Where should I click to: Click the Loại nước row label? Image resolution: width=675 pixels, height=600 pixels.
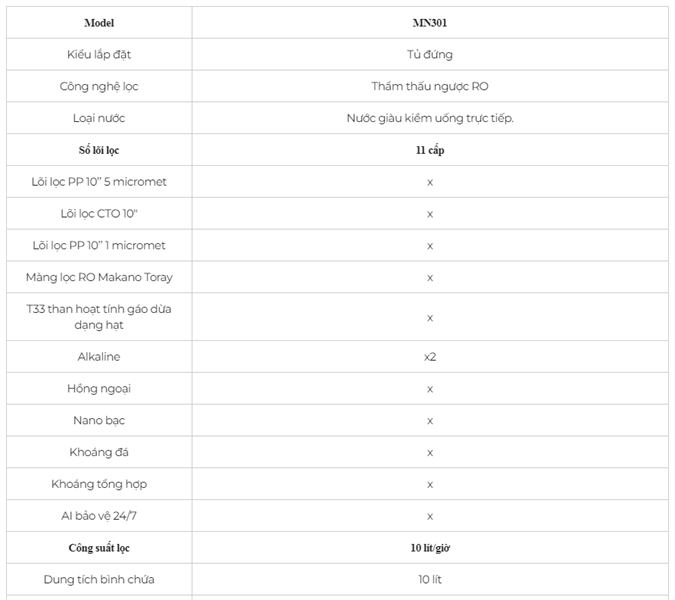99,118
